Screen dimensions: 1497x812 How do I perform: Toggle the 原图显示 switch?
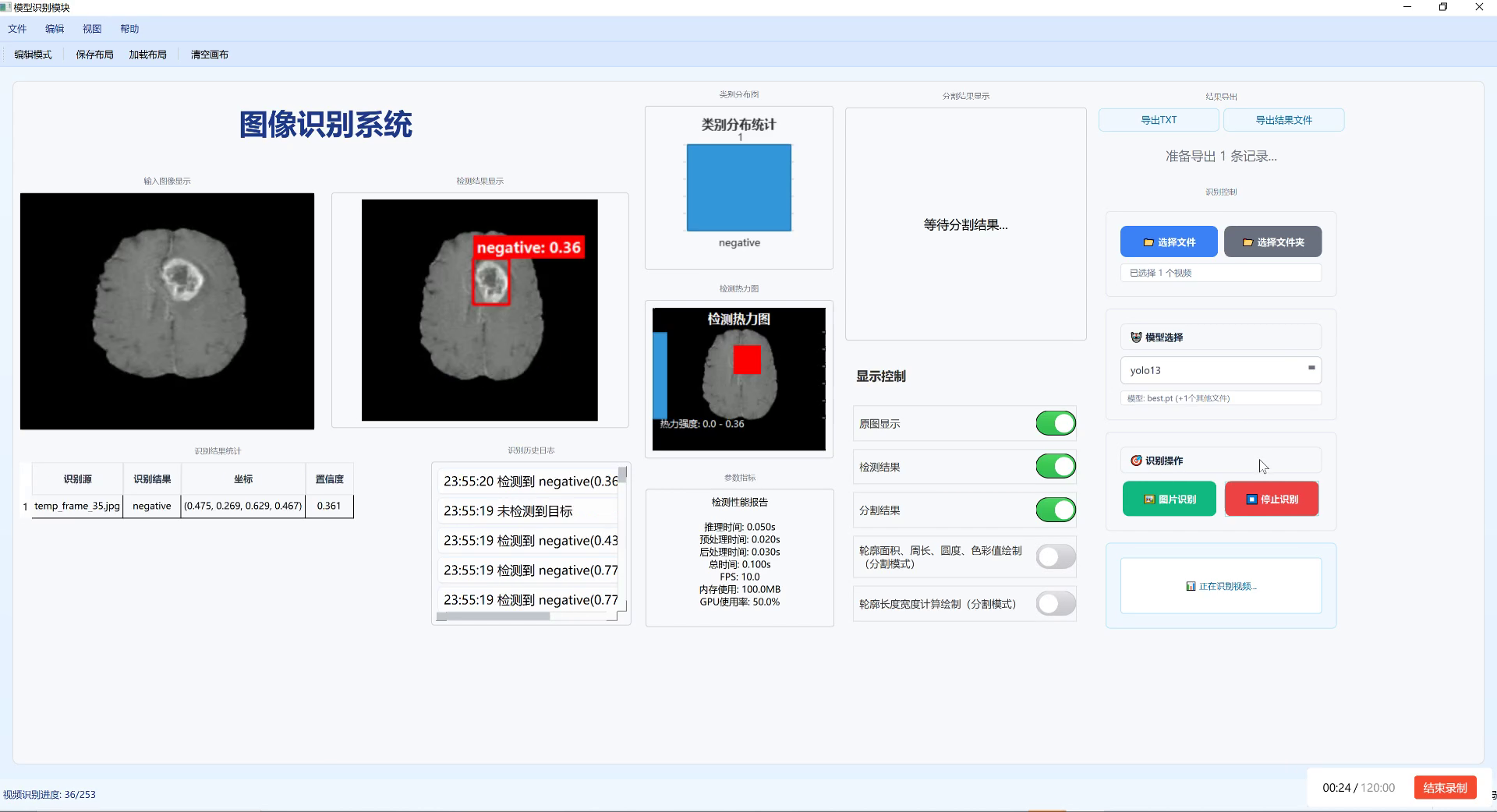point(1056,423)
